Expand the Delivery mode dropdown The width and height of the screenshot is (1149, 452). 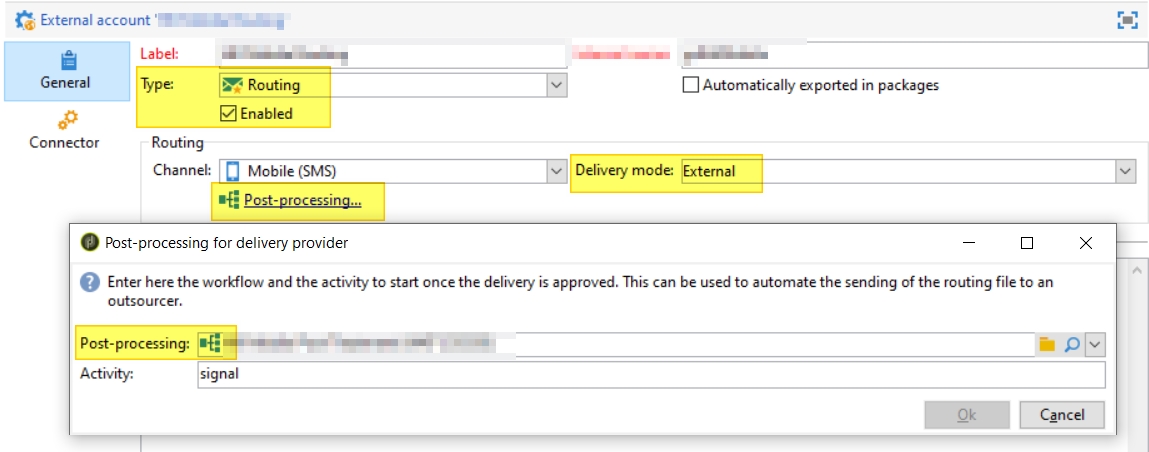click(1126, 172)
